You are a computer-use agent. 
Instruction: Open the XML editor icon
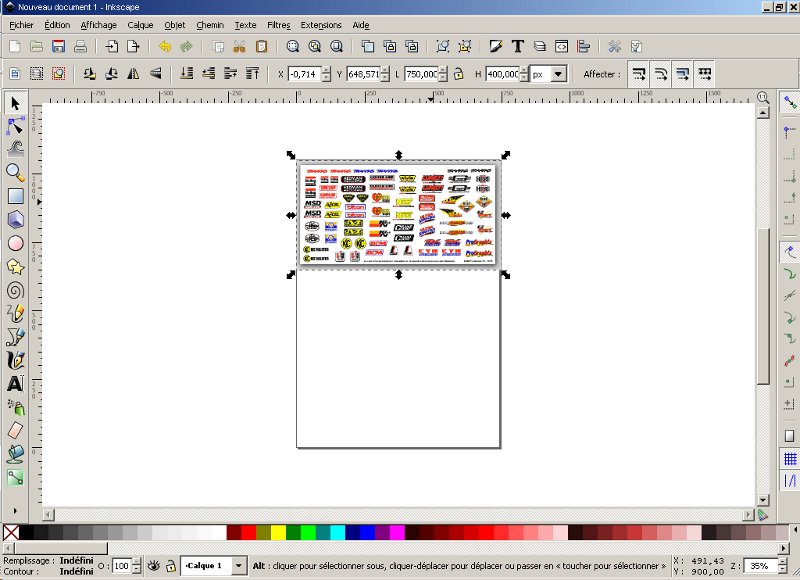pos(561,46)
